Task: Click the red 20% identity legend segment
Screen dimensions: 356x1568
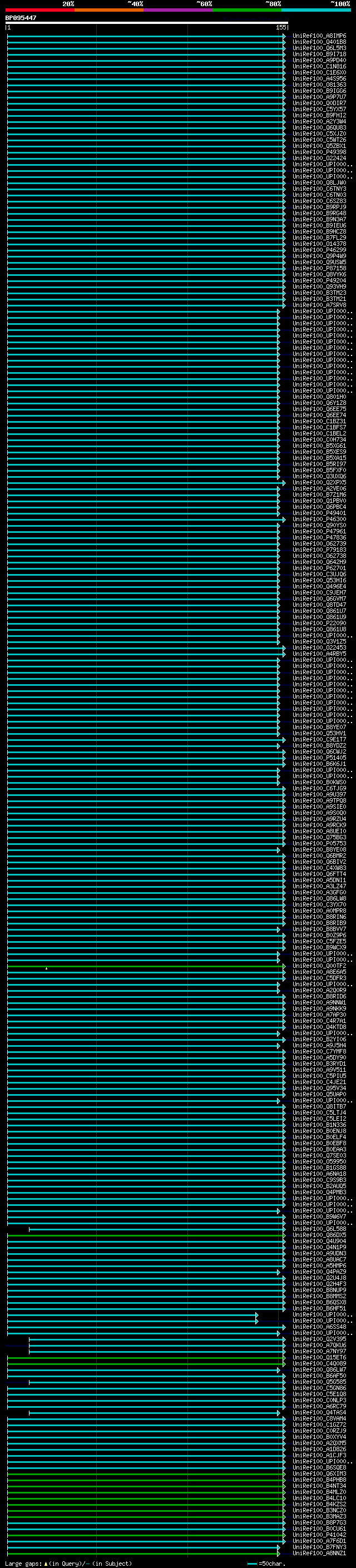Action: pyautogui.click(x=40, y=10)
